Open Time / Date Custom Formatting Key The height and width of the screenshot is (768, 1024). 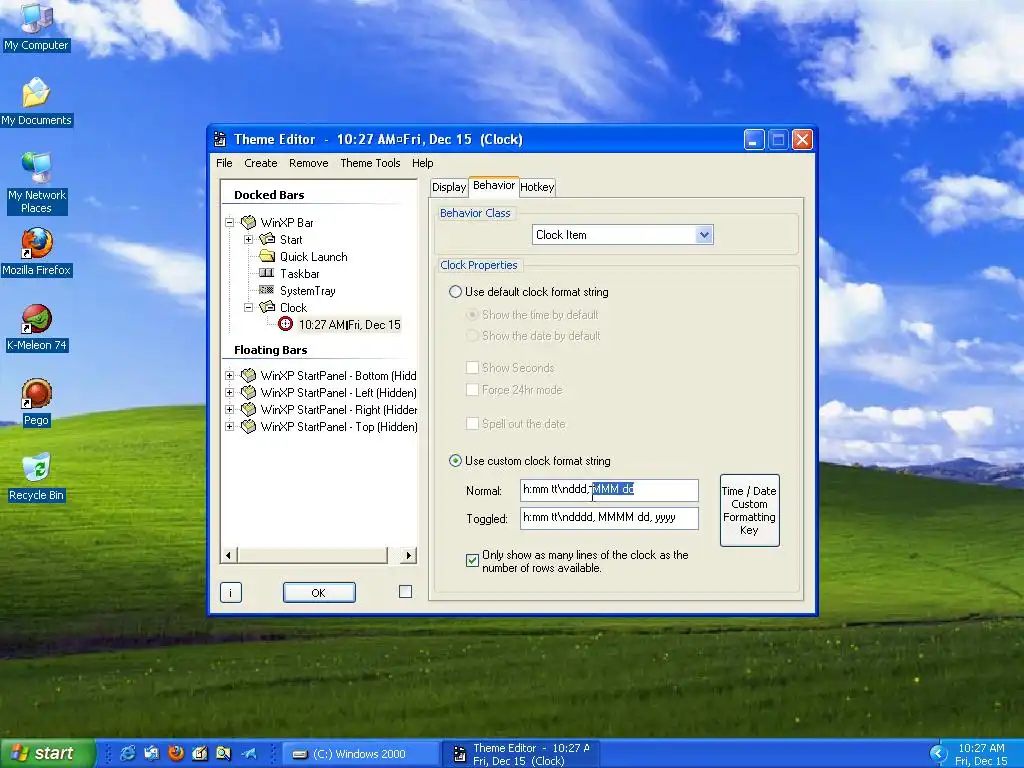749,510
